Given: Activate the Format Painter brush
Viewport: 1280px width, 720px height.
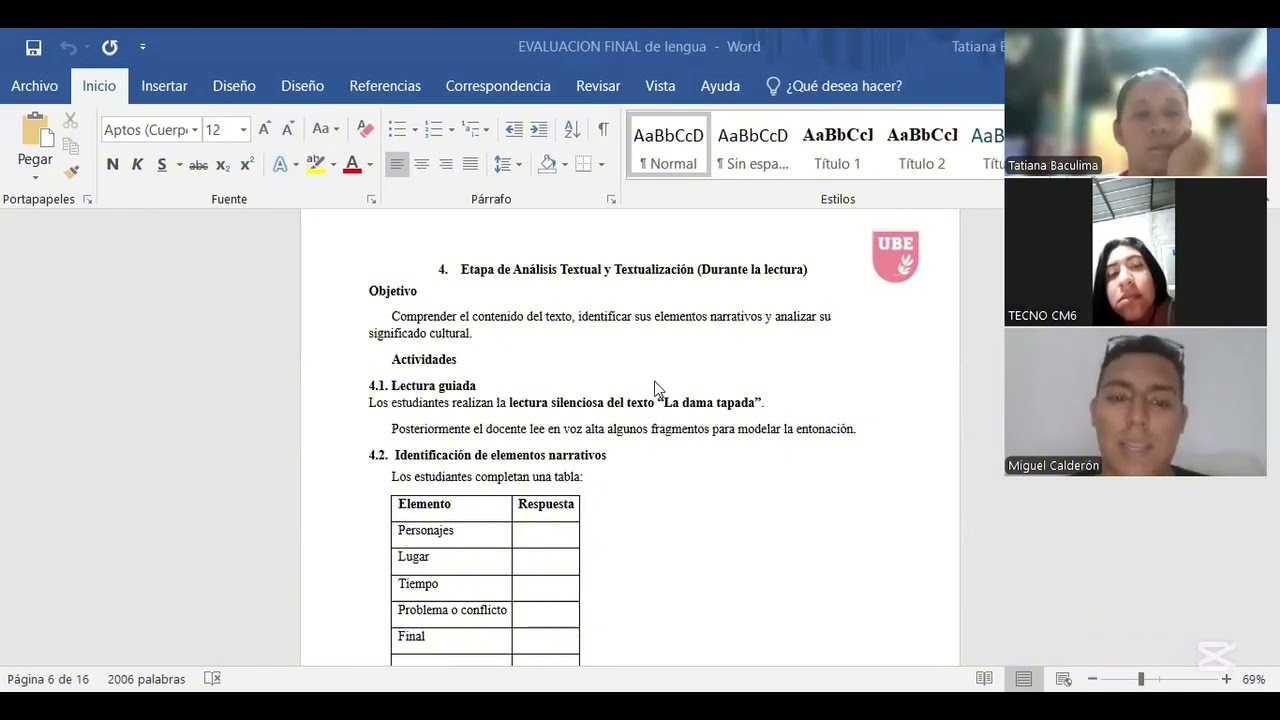Looking at the screenshot, I should tap(70, 171).
